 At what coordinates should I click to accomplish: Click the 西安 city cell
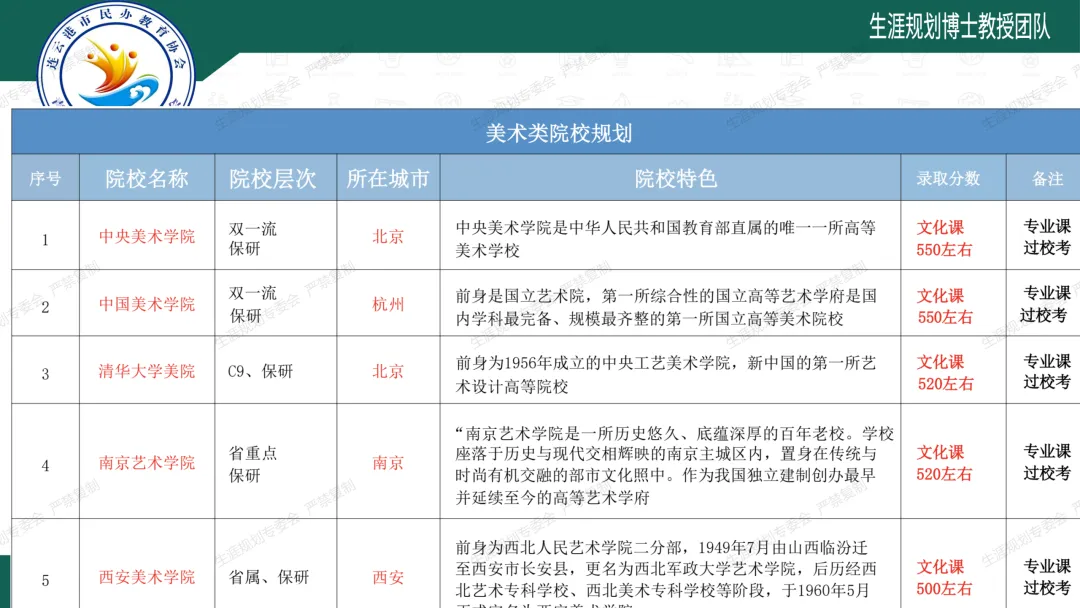click(x=388, y=577)
